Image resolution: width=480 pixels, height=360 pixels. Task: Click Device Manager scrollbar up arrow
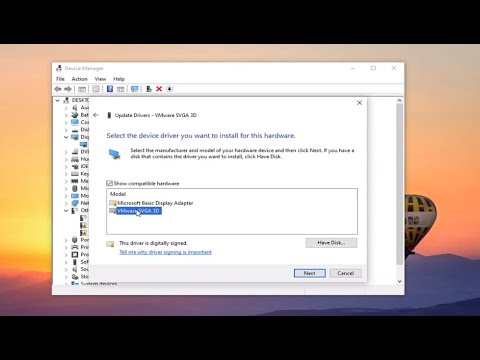[399, 100]
